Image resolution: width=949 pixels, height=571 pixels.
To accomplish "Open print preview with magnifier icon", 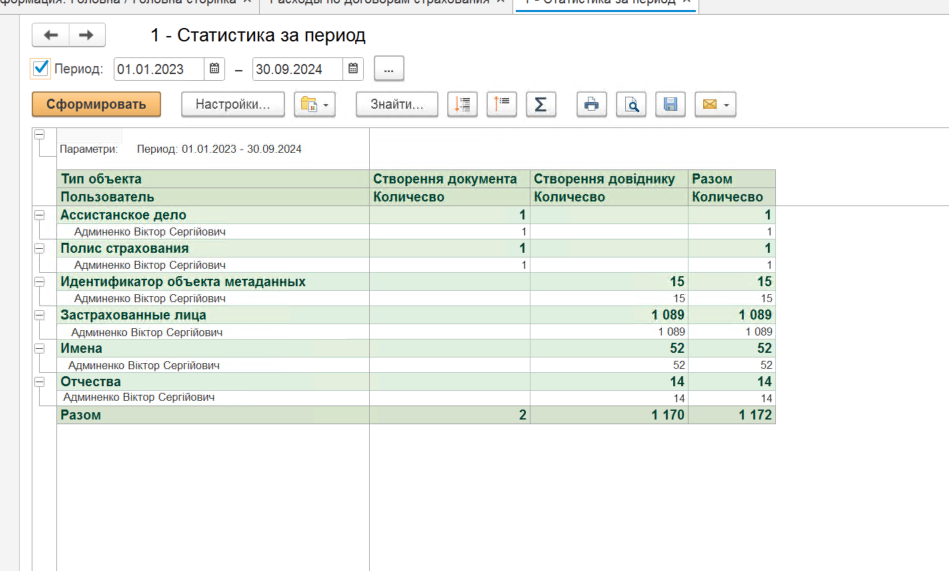I will tap(631, 104).
